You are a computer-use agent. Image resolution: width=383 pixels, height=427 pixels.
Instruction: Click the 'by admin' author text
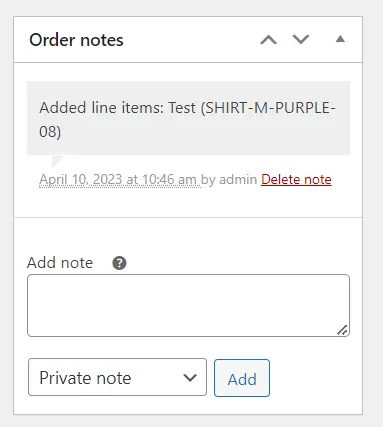pyautogui.click(x=229, y=179)
